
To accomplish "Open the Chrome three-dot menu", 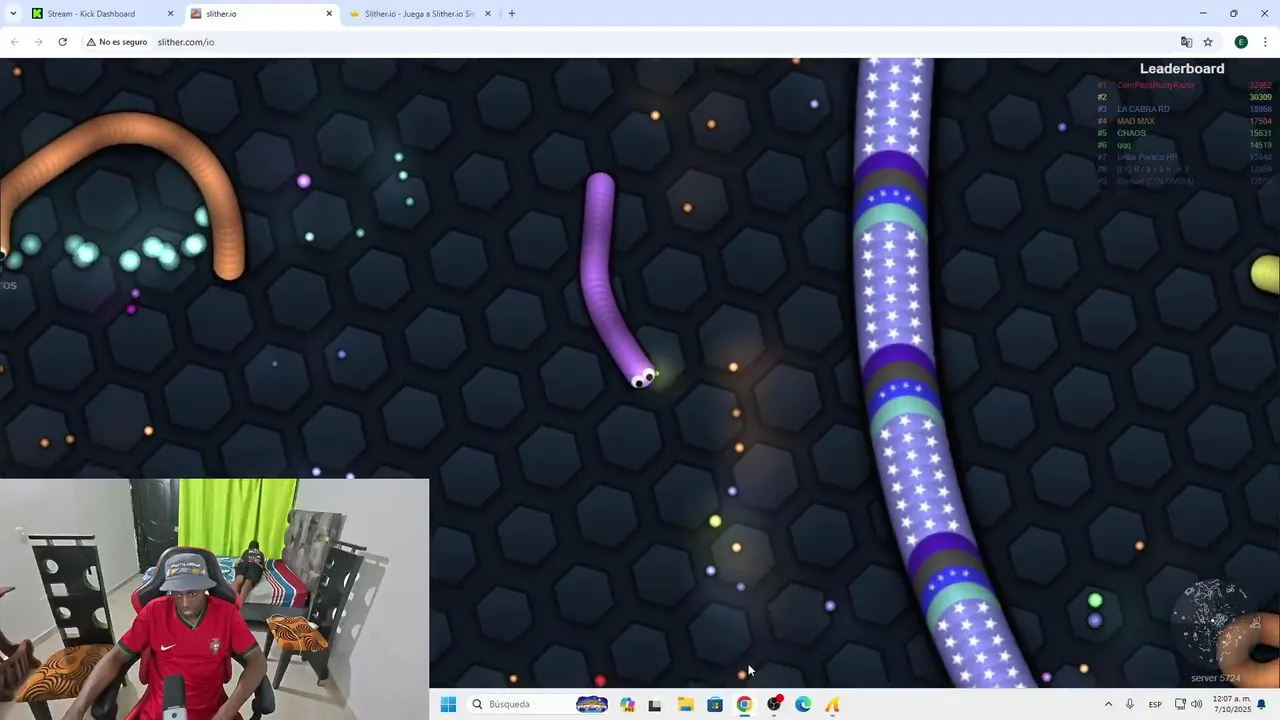I will (x=1266, y=42).
